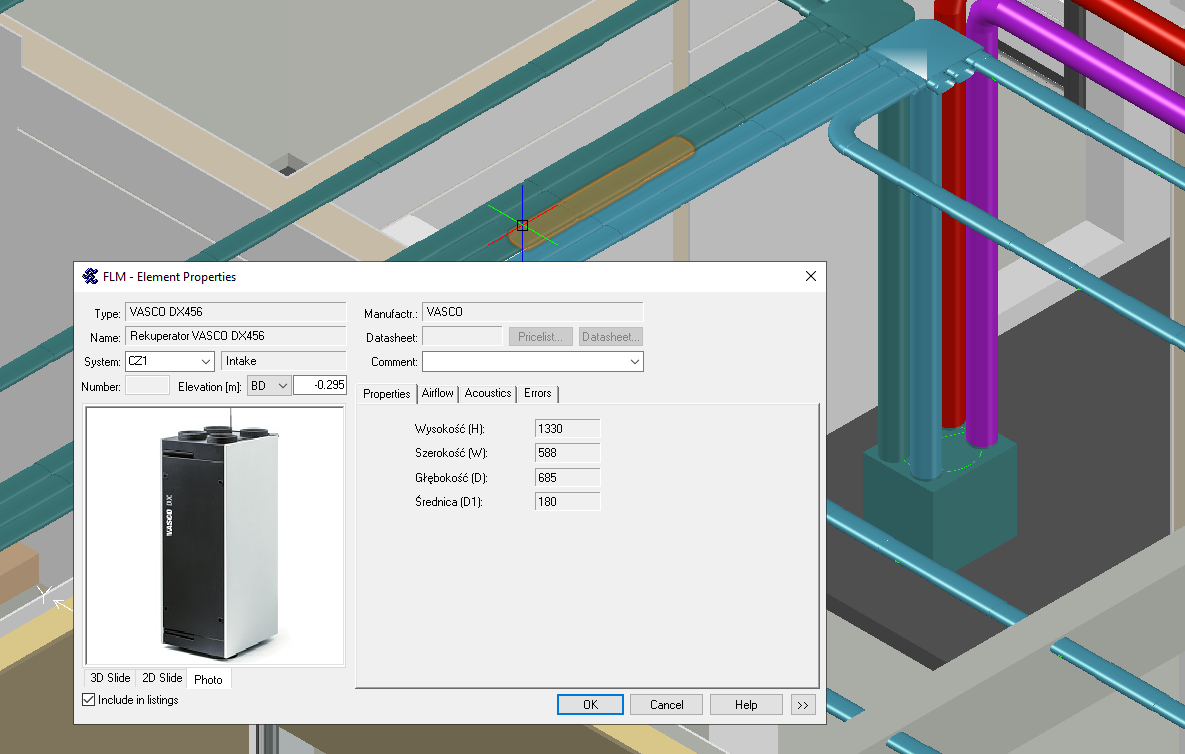Open Help for element properties
The width and height of the screenshot is (1185, 754).
pyautogui.click(x=746, y=705)
